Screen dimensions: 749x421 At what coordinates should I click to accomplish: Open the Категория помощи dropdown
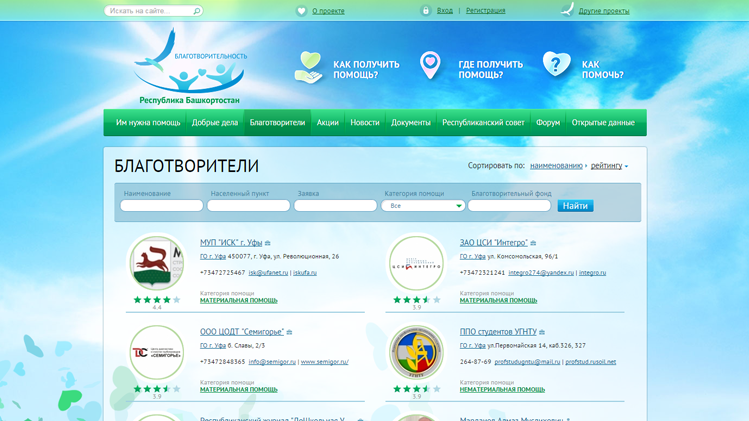[x=423, y=206]
